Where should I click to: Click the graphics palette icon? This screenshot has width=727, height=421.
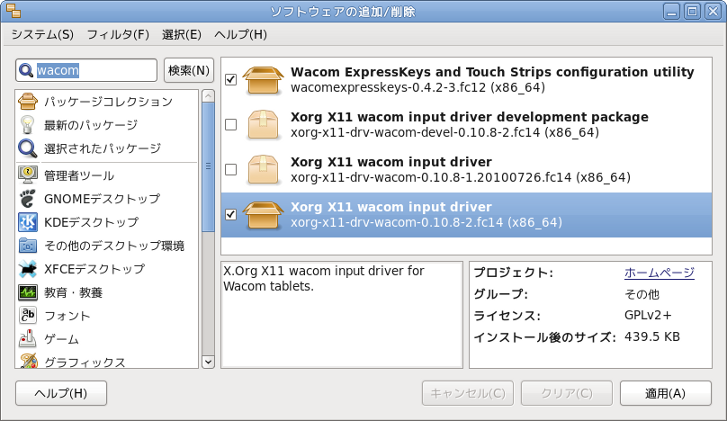tap(27, 361)
